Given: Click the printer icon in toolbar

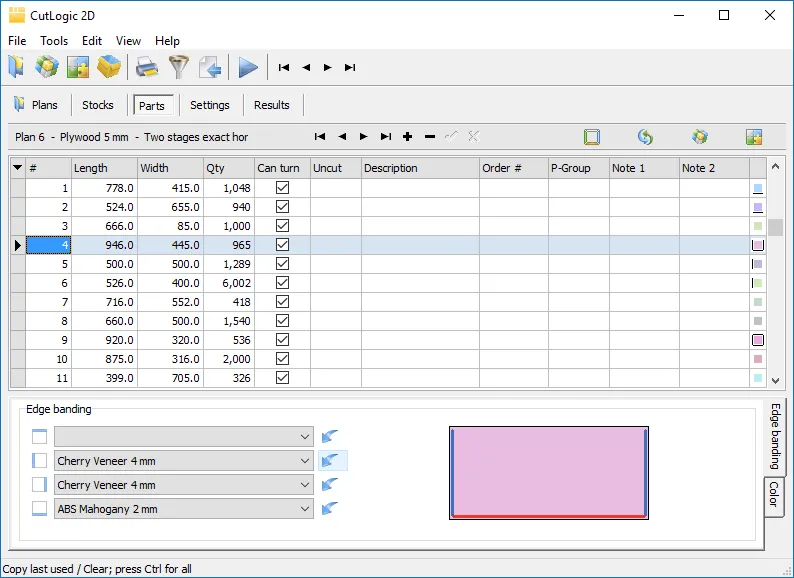Looking at the screenshot, I should [147, 67].
